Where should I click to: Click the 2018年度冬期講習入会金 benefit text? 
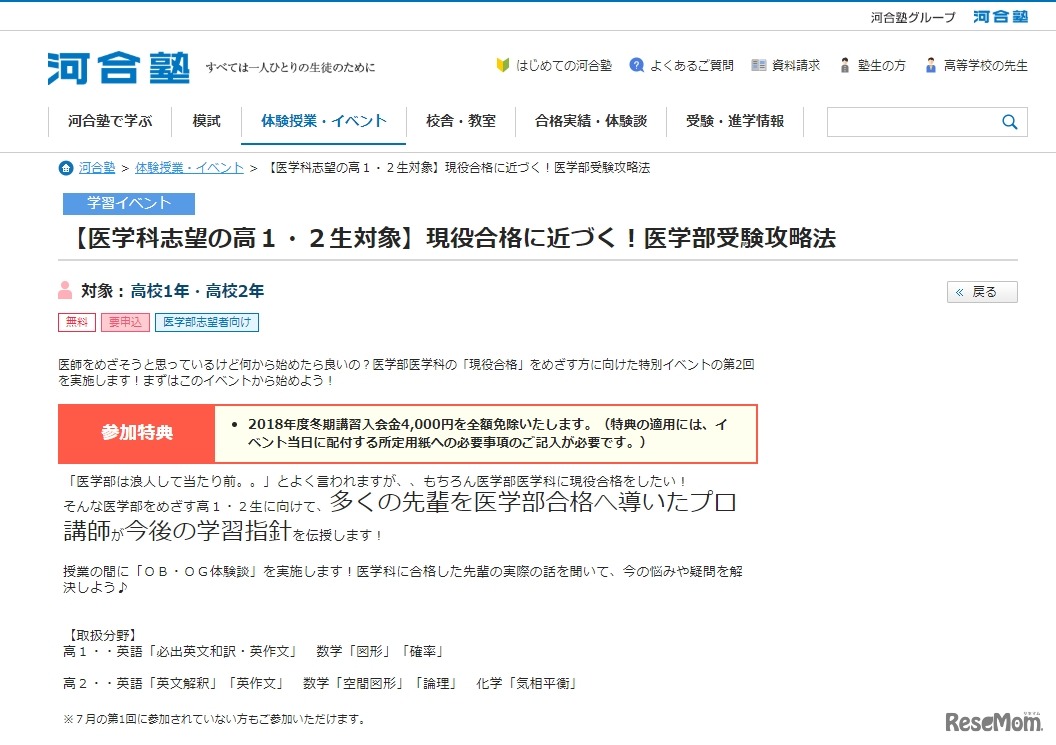(487, 433)
